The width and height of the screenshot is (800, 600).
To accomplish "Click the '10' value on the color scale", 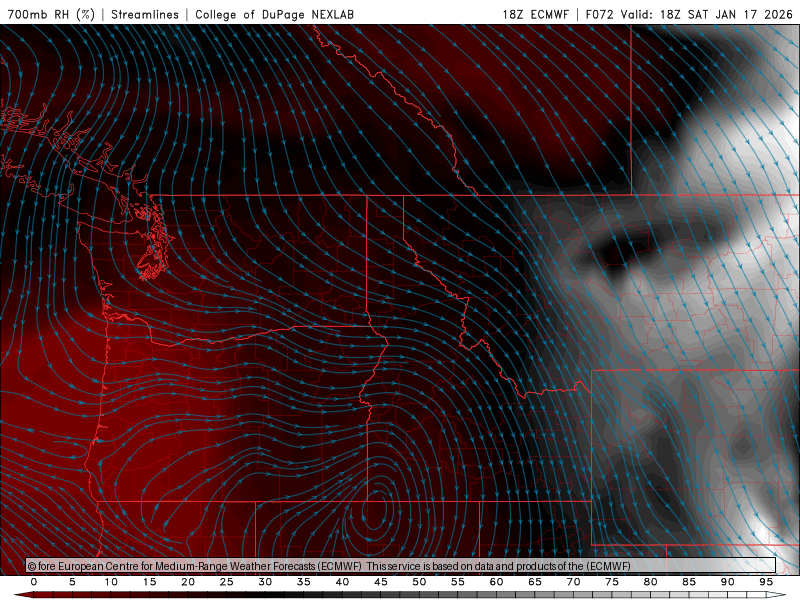I will click(111, 582).
